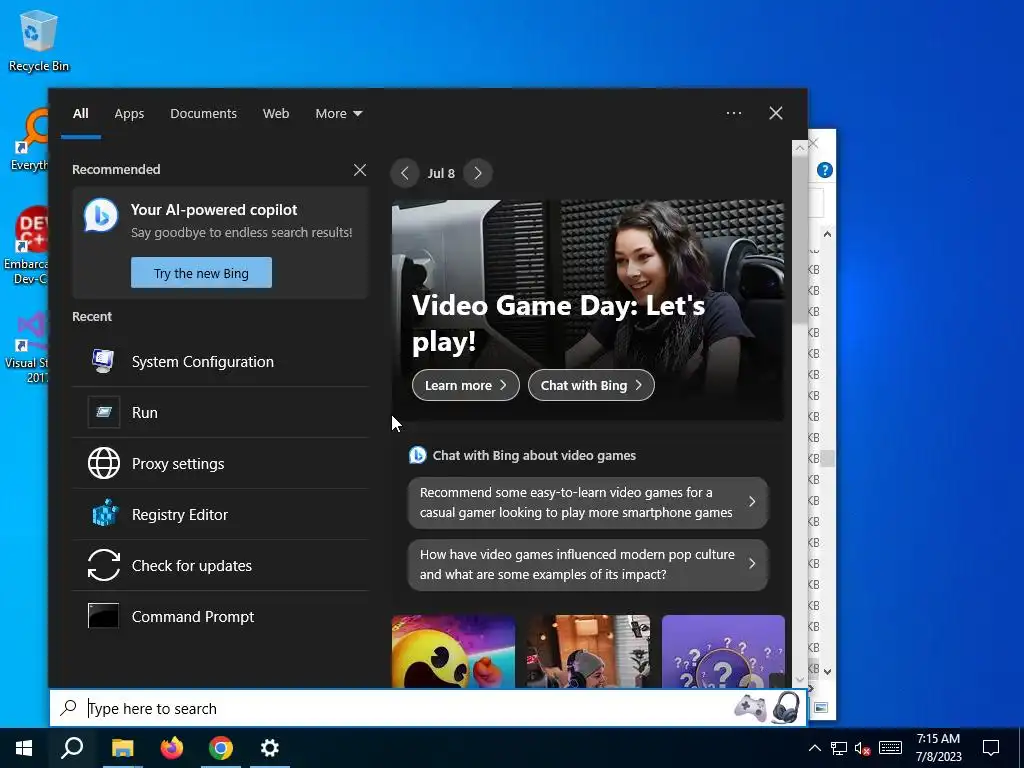1024x768 pixels.
Task: Click the search panel scrollbar thumb
Action: 800,238
